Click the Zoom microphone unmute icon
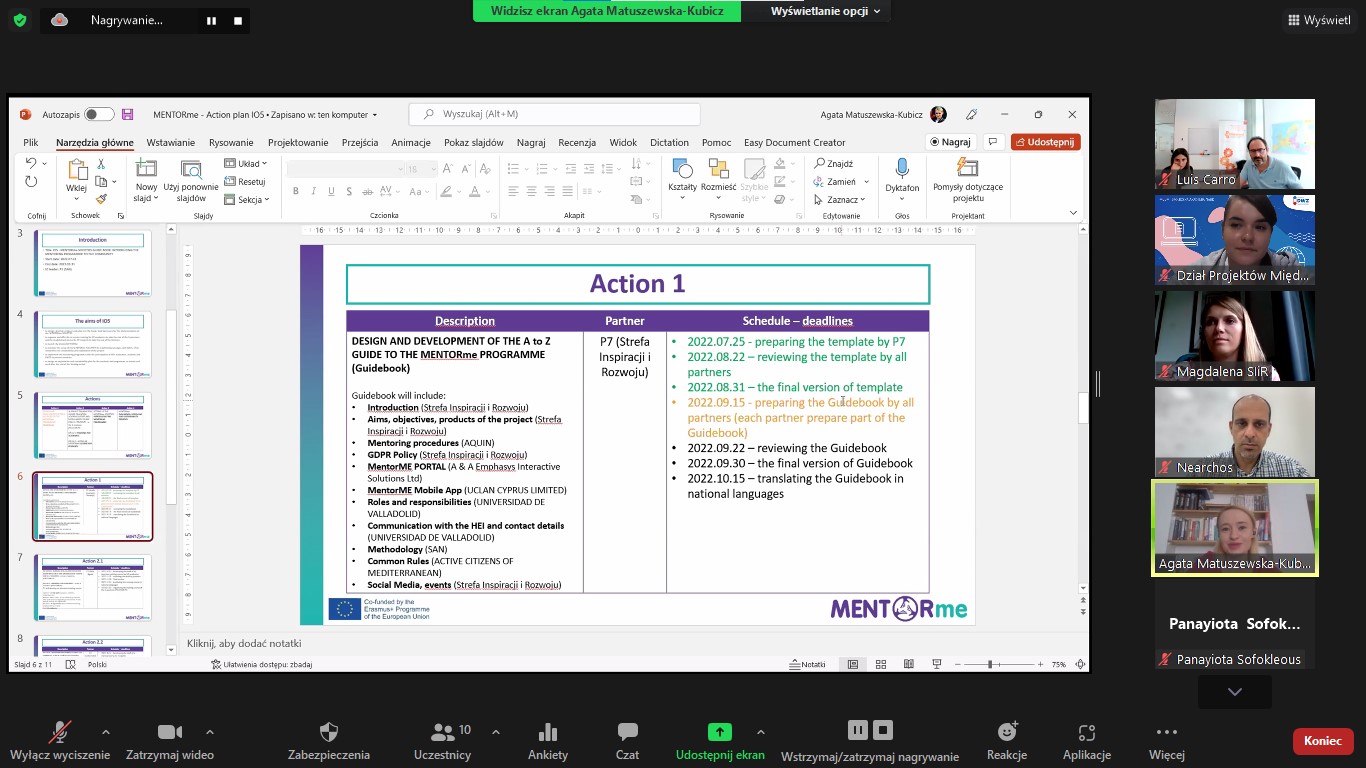Viewport: 1366px width, 768px height. tap(60, 732)
